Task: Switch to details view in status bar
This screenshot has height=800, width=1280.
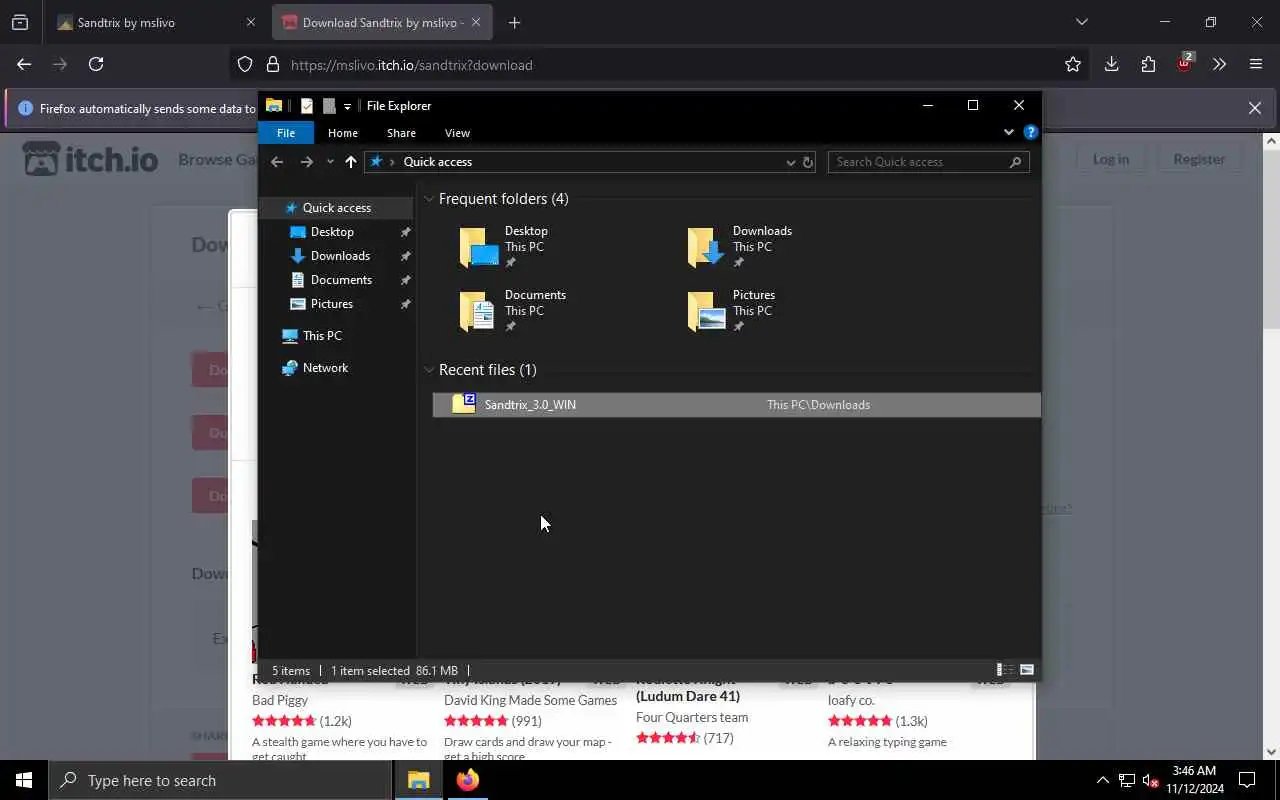Action: [x=1003, y=671]
